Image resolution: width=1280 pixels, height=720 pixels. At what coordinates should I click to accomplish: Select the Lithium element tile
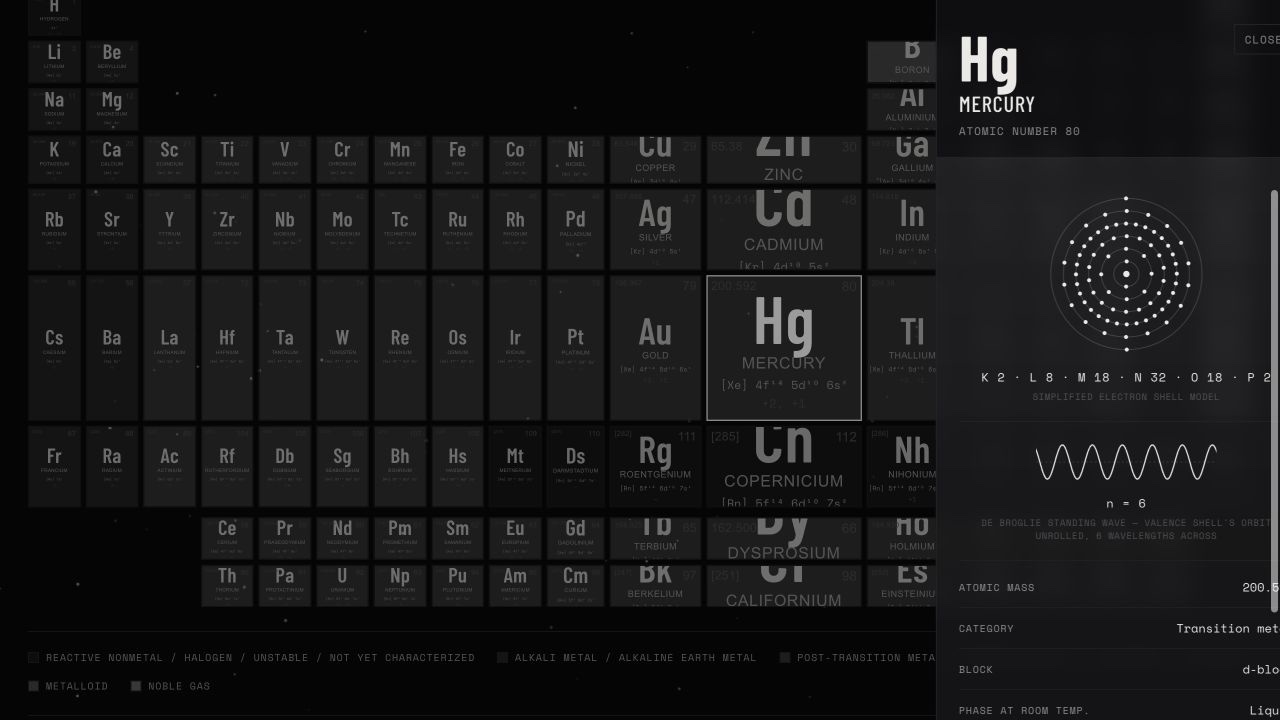[54, 62]
